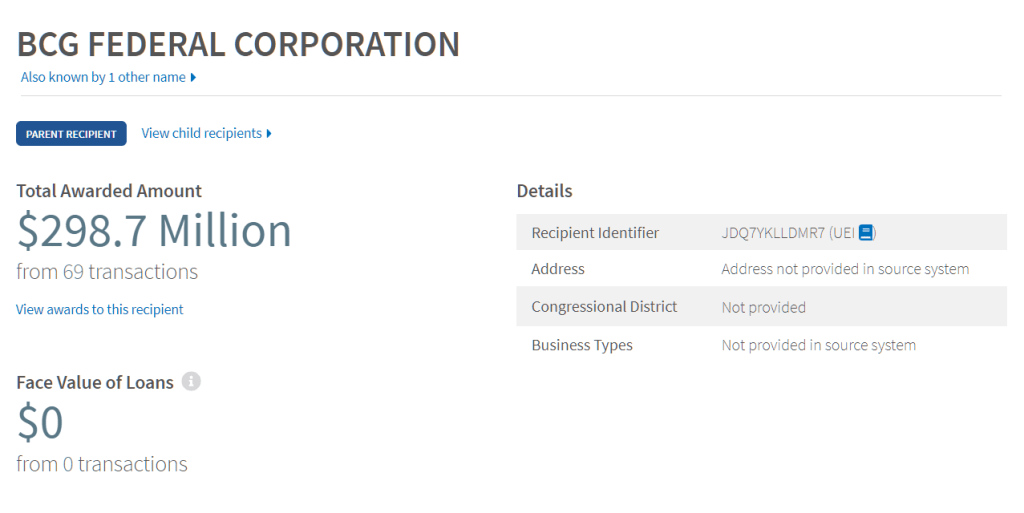The height and width of the screenshot is (513, 1024).
Task: Click the Face Value of Loans info icon
Action: [x=191, y=381]
